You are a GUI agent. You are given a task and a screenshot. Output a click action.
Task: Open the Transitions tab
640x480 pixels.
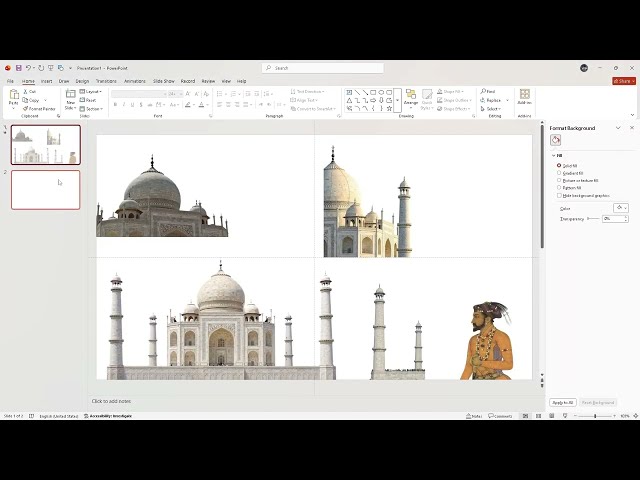(x=106, y=81)
